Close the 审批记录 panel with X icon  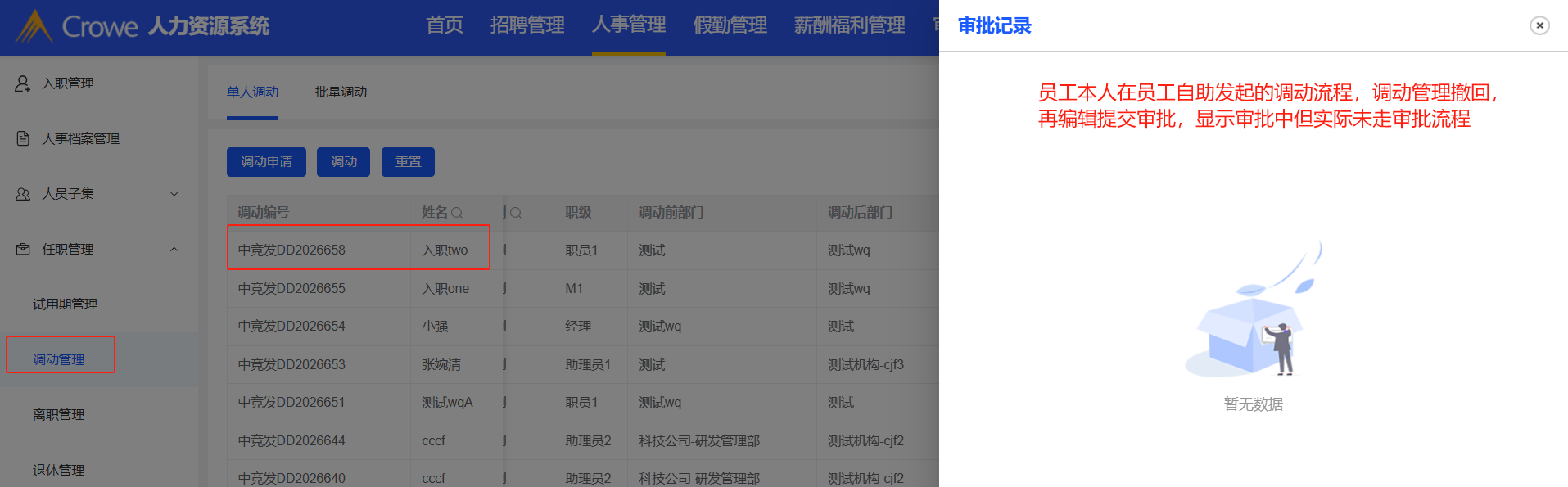(x=1539, y=25)
